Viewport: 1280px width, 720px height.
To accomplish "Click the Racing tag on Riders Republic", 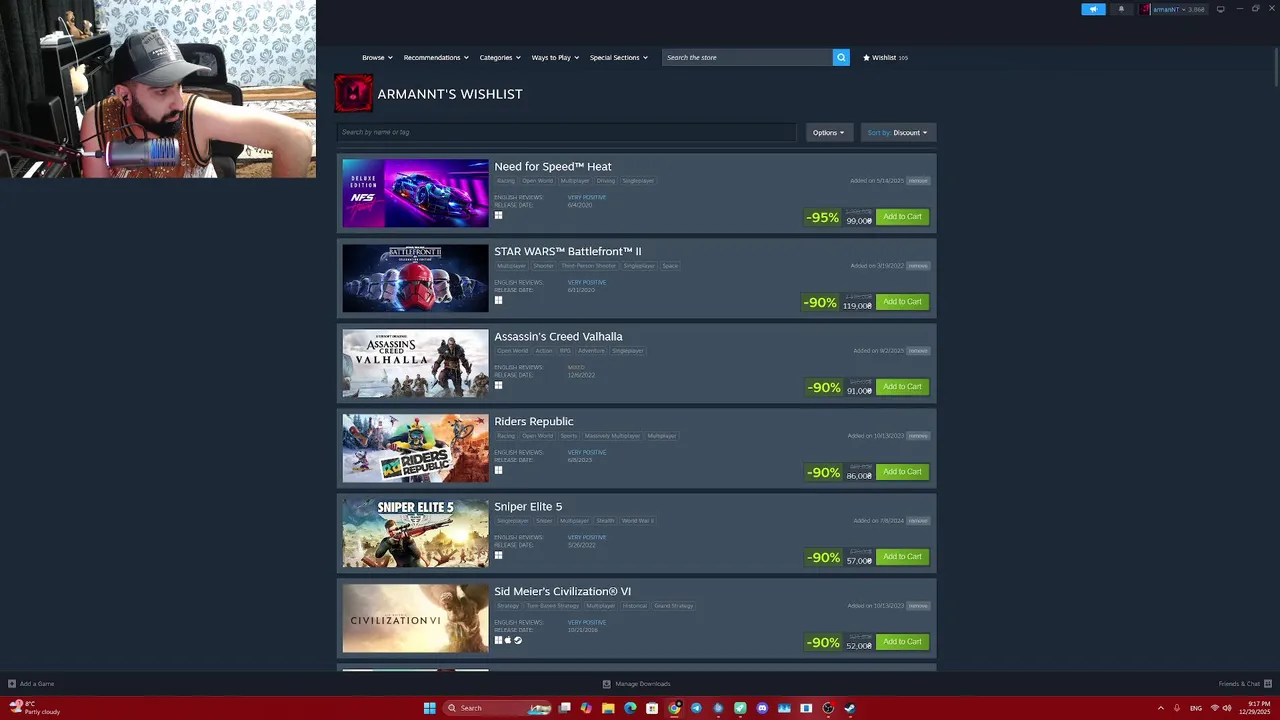I will [506, 436].
